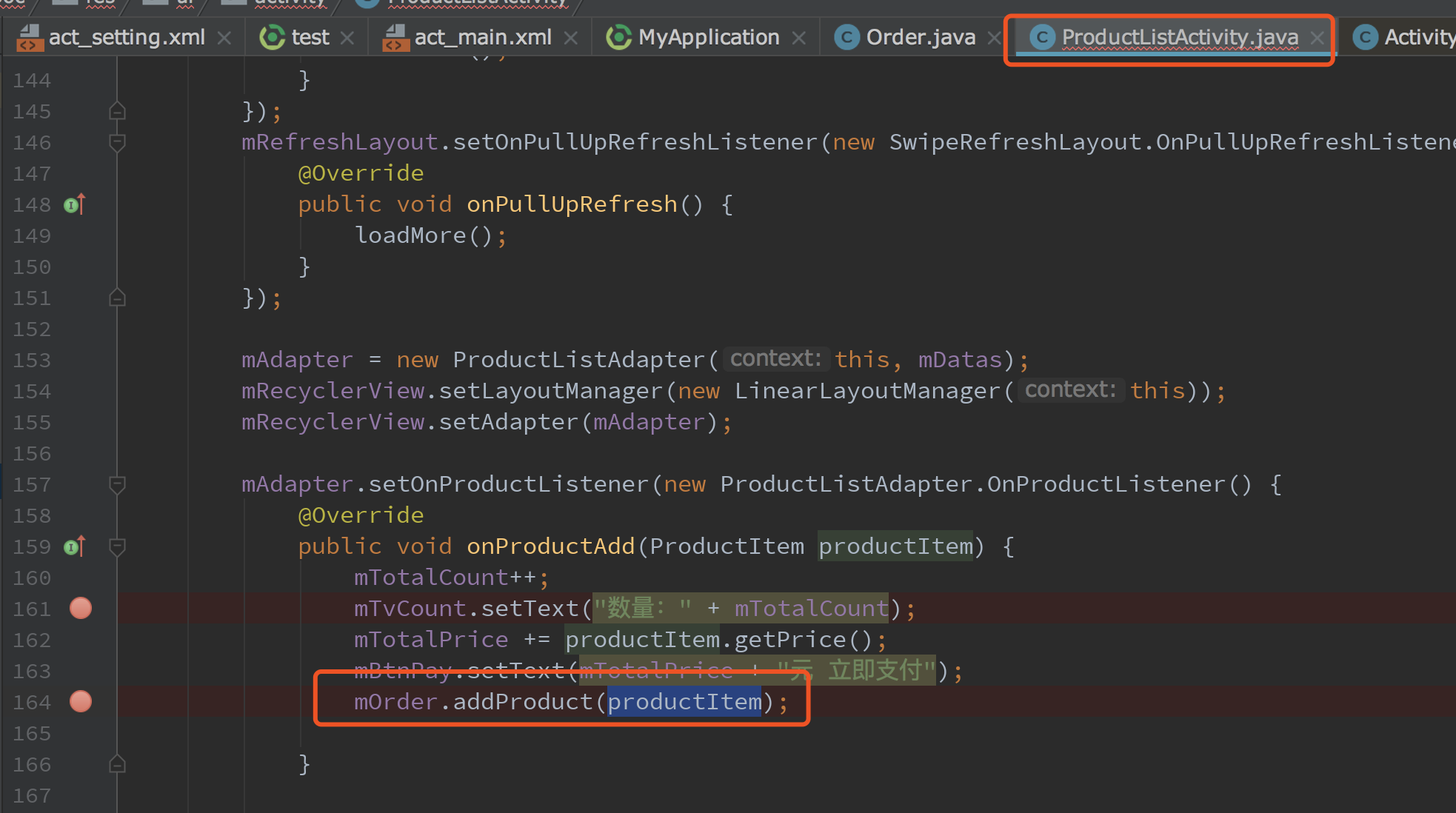Viewport: 1456px width, 813px height.
Task: Click the MyApplication class icon
Action: 618,37
